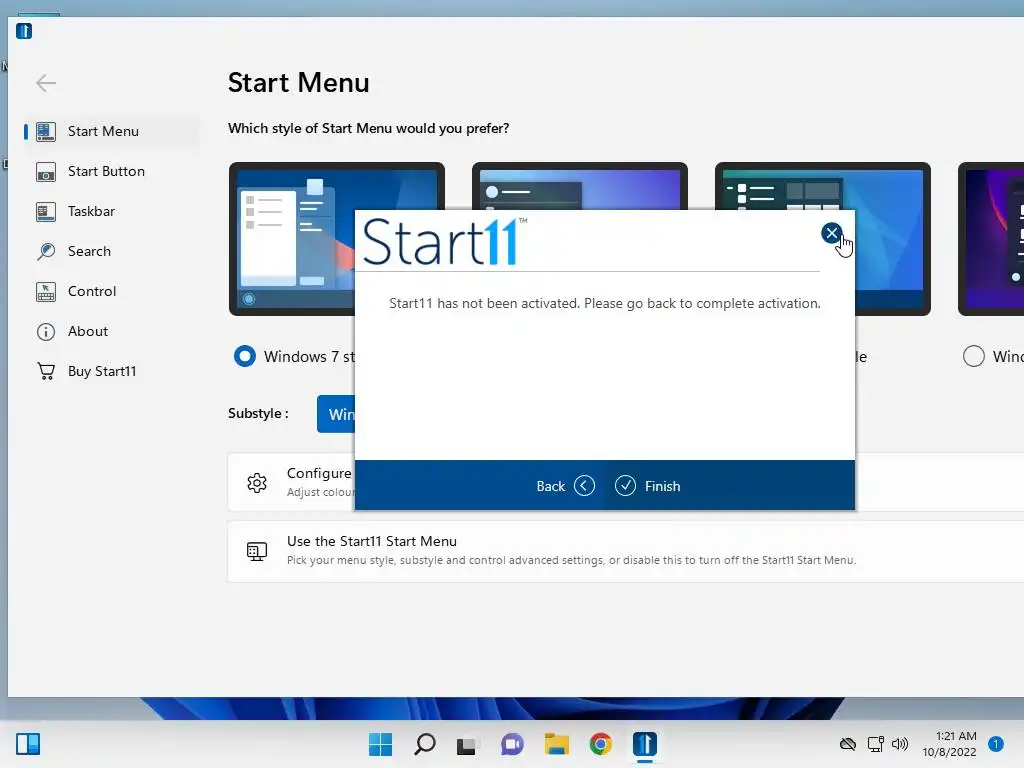Open taskbar Search
The width and height of the screenshot is (1024, 768).
tap(424, 744)
